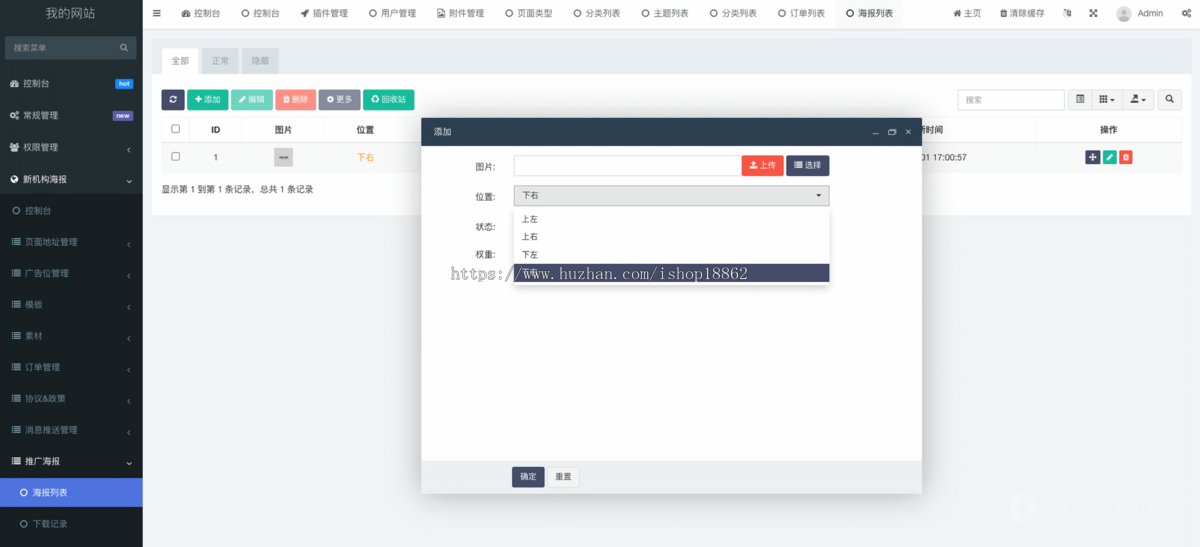1200x547 pixels.
Task: Open the export dropdown in table toolbar
Action: tap(1138, 100)
